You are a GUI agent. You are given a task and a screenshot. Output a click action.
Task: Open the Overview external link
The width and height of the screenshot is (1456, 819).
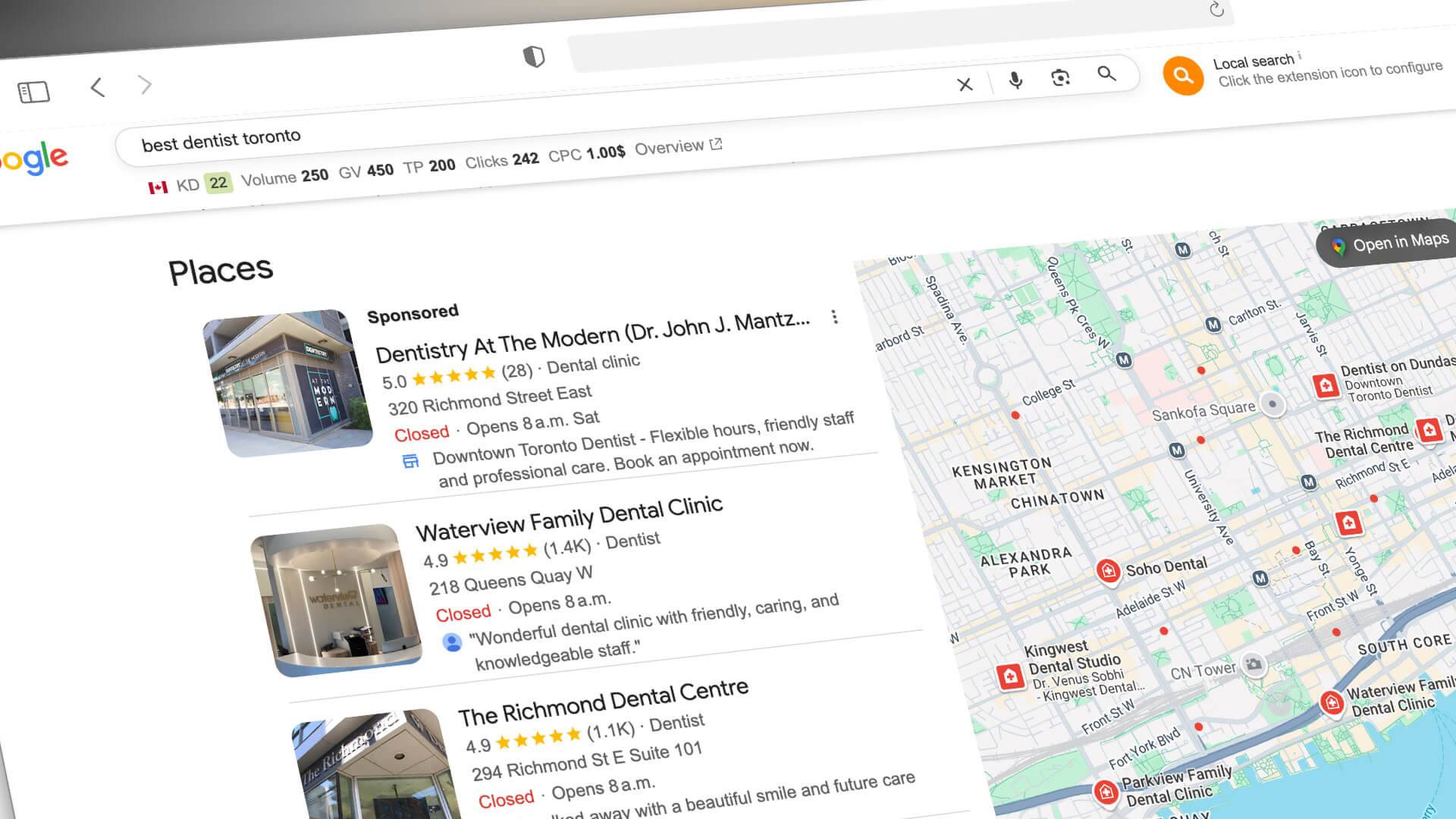[x=678, y=146]
